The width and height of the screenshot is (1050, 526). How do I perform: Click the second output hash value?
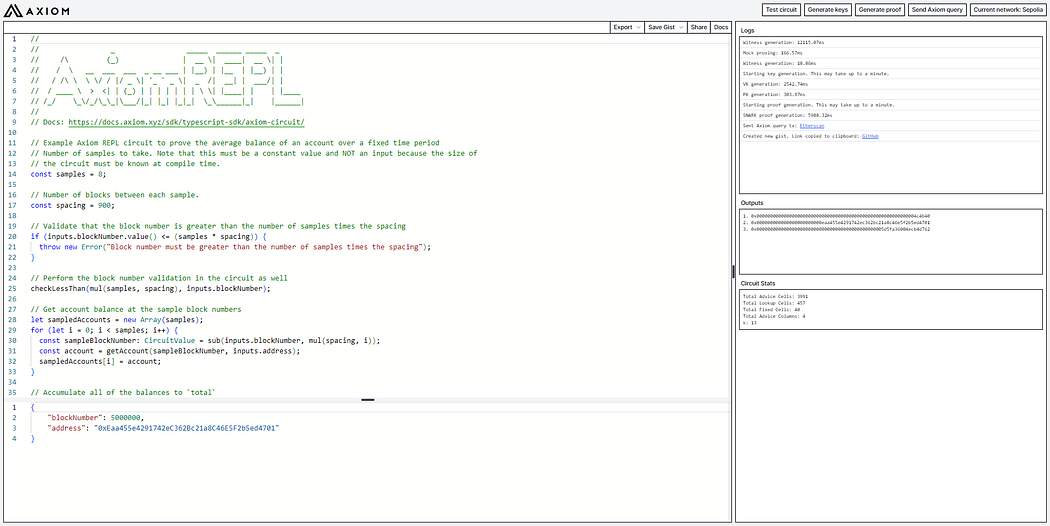(x=840, y=222)
